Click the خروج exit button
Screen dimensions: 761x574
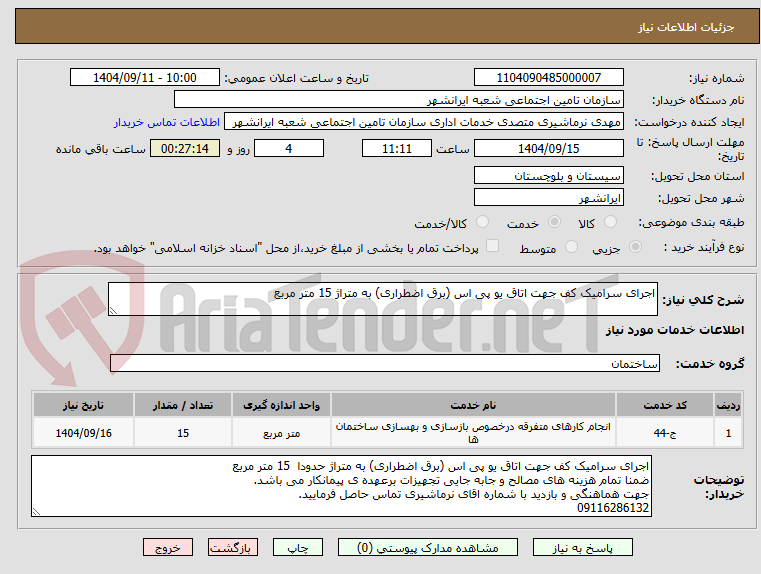coord(167,547)
